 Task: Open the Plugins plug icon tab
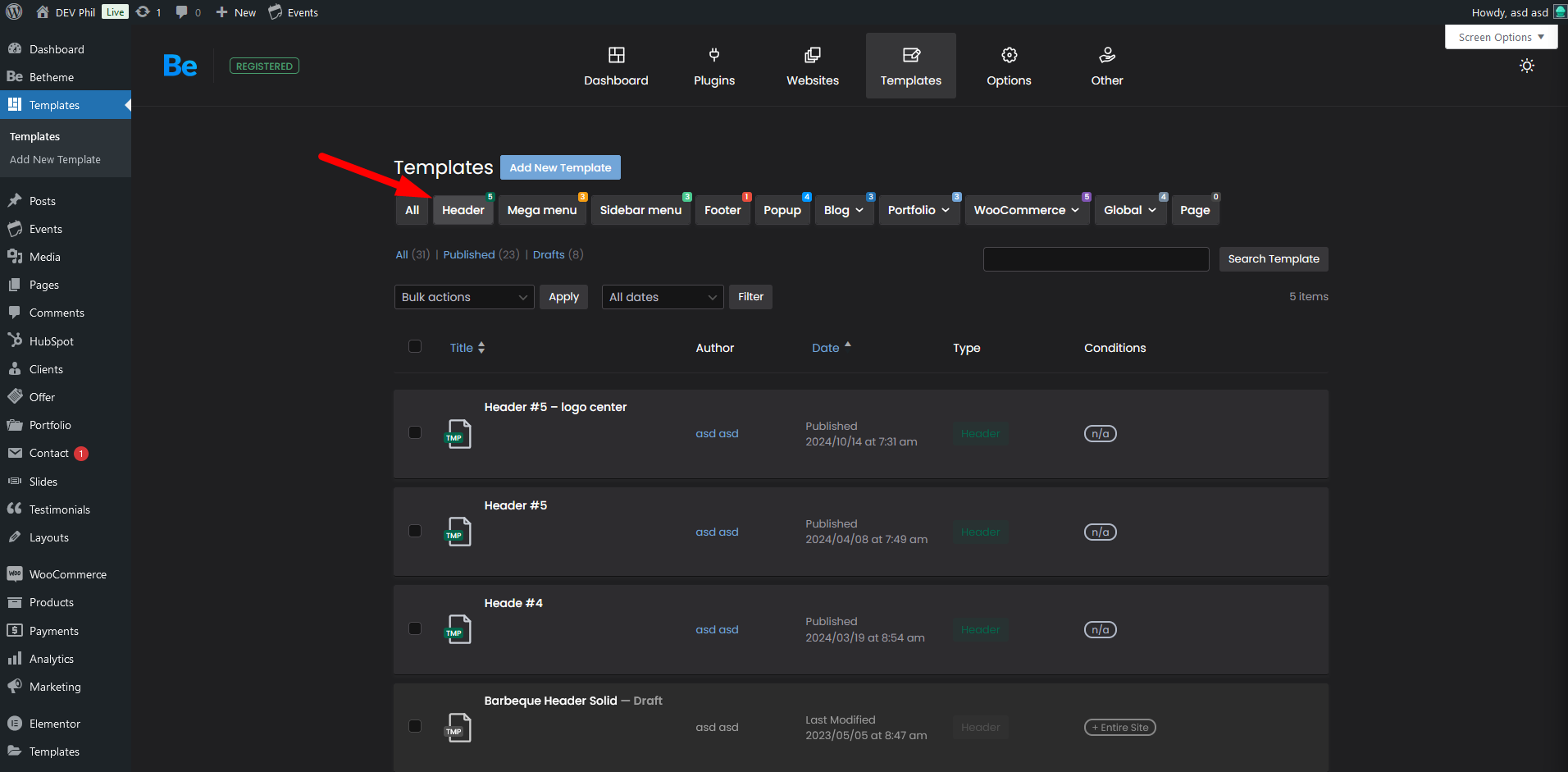[714, 55]
